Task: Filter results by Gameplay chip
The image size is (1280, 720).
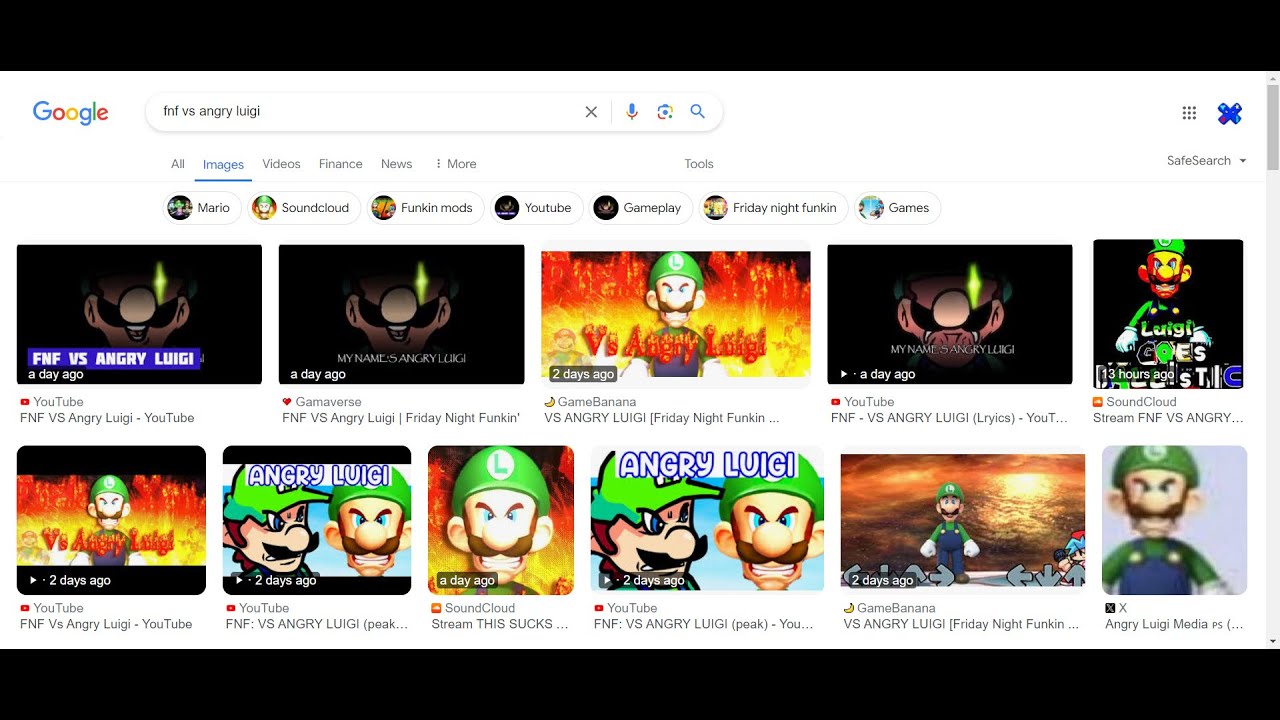Action: (x=640, y=208)
